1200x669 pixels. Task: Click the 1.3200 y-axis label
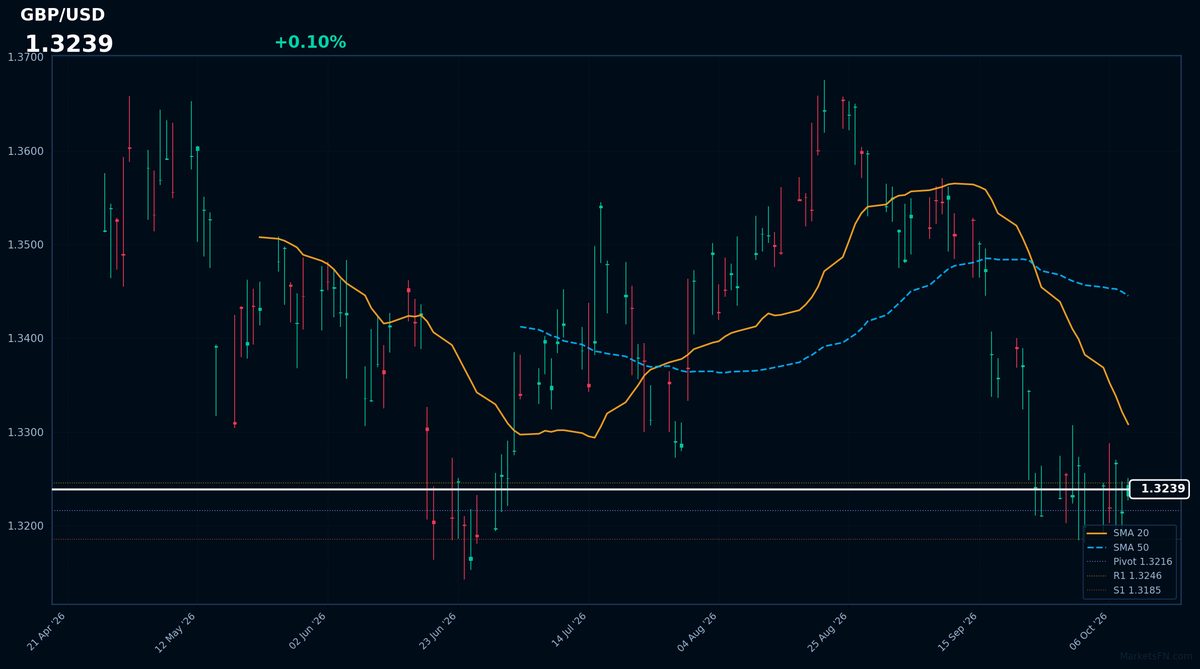[x=26, y=526]
